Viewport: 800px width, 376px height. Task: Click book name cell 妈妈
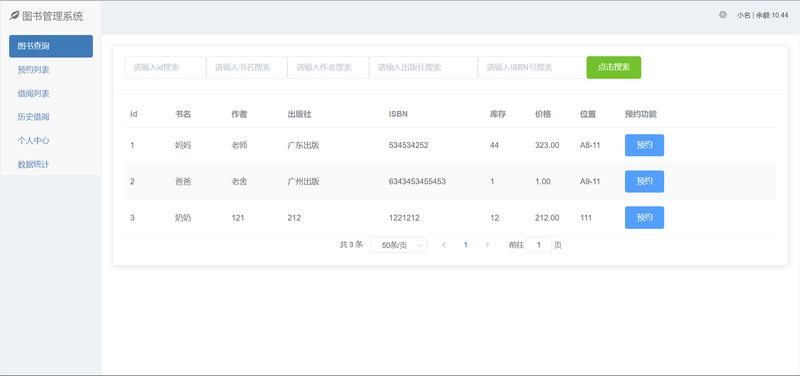pyautogui.click(x=183, y=145)
